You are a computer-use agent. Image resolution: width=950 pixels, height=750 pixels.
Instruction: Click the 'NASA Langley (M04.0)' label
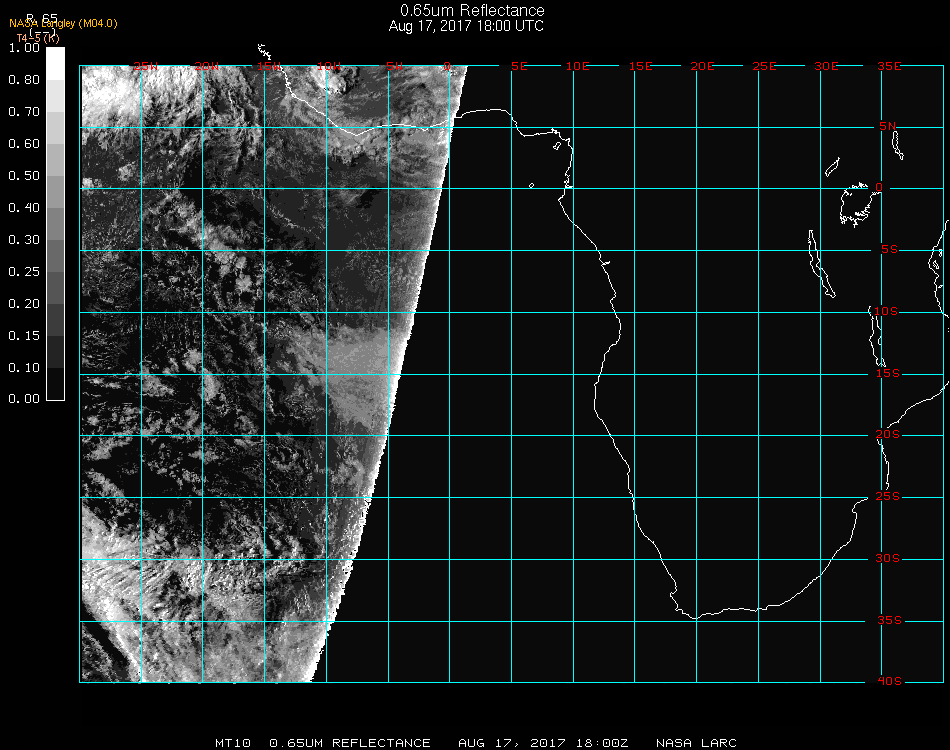pos(63,24)
